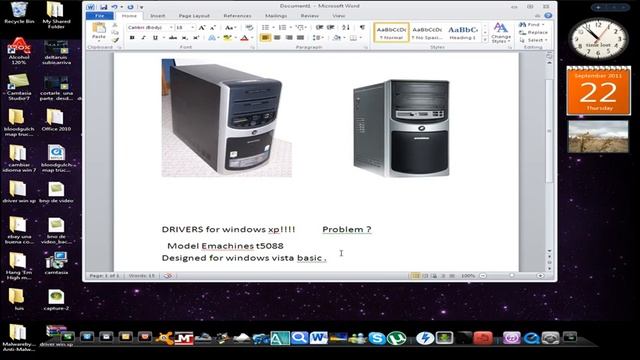Click the Sort icon

click(346, 27)
